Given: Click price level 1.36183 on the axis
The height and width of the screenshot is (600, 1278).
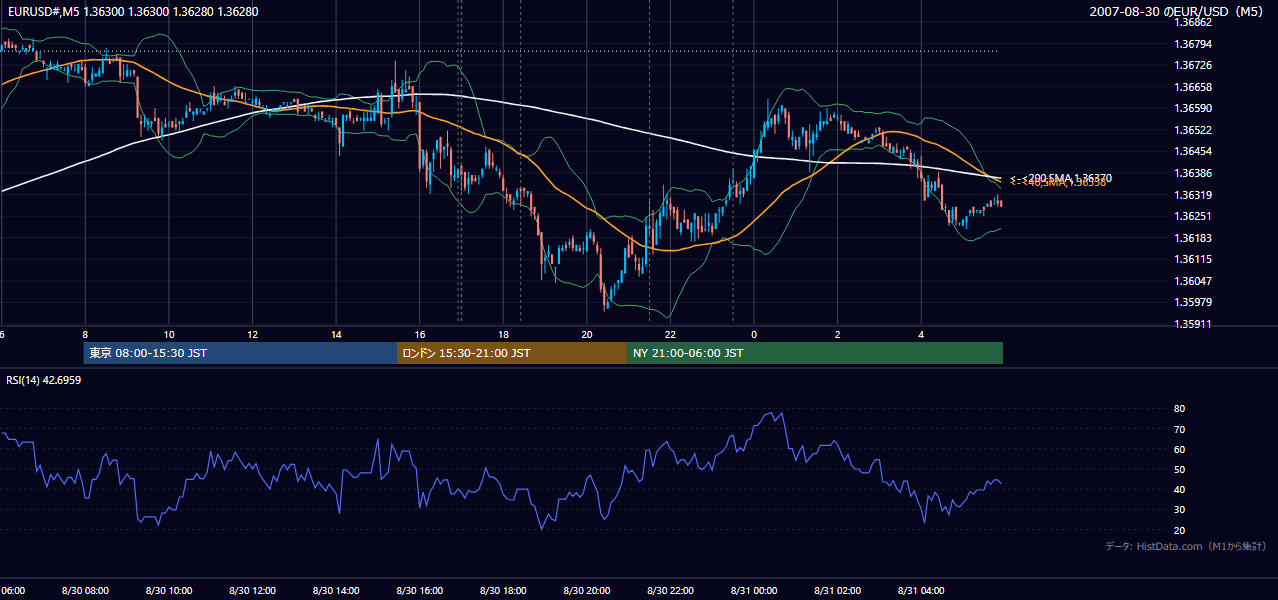Looking at the screenshot, I should (x=1192, y=238).
